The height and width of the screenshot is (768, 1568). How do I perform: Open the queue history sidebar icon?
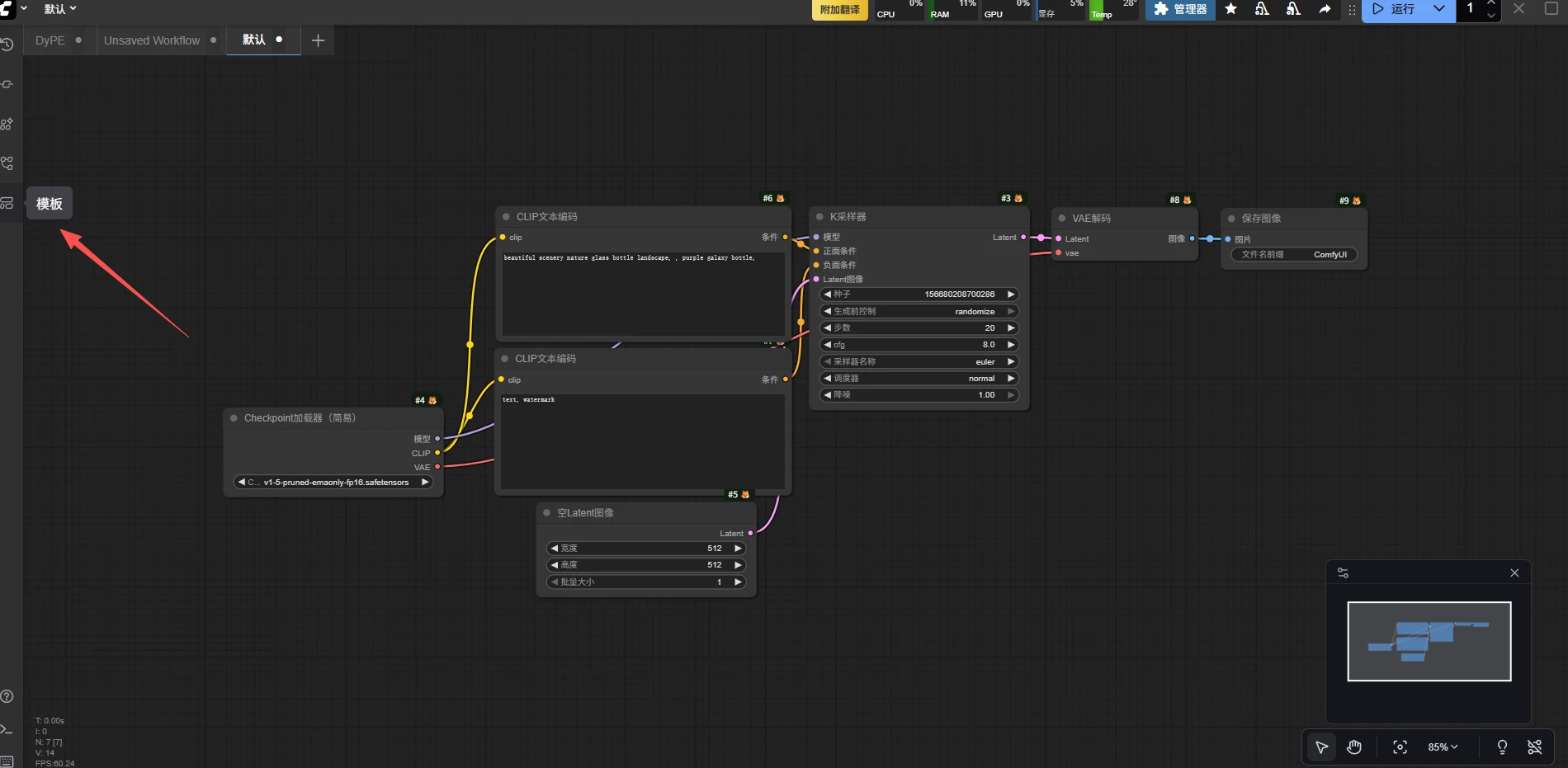7,45
